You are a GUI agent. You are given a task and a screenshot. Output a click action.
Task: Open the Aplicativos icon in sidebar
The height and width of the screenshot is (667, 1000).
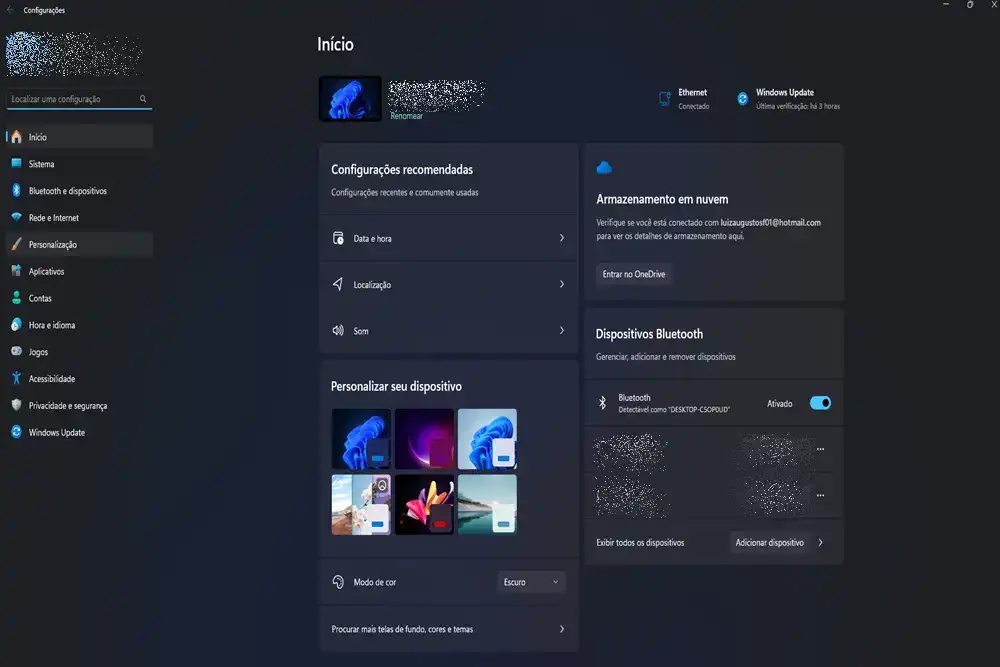[x=16, y=271]
